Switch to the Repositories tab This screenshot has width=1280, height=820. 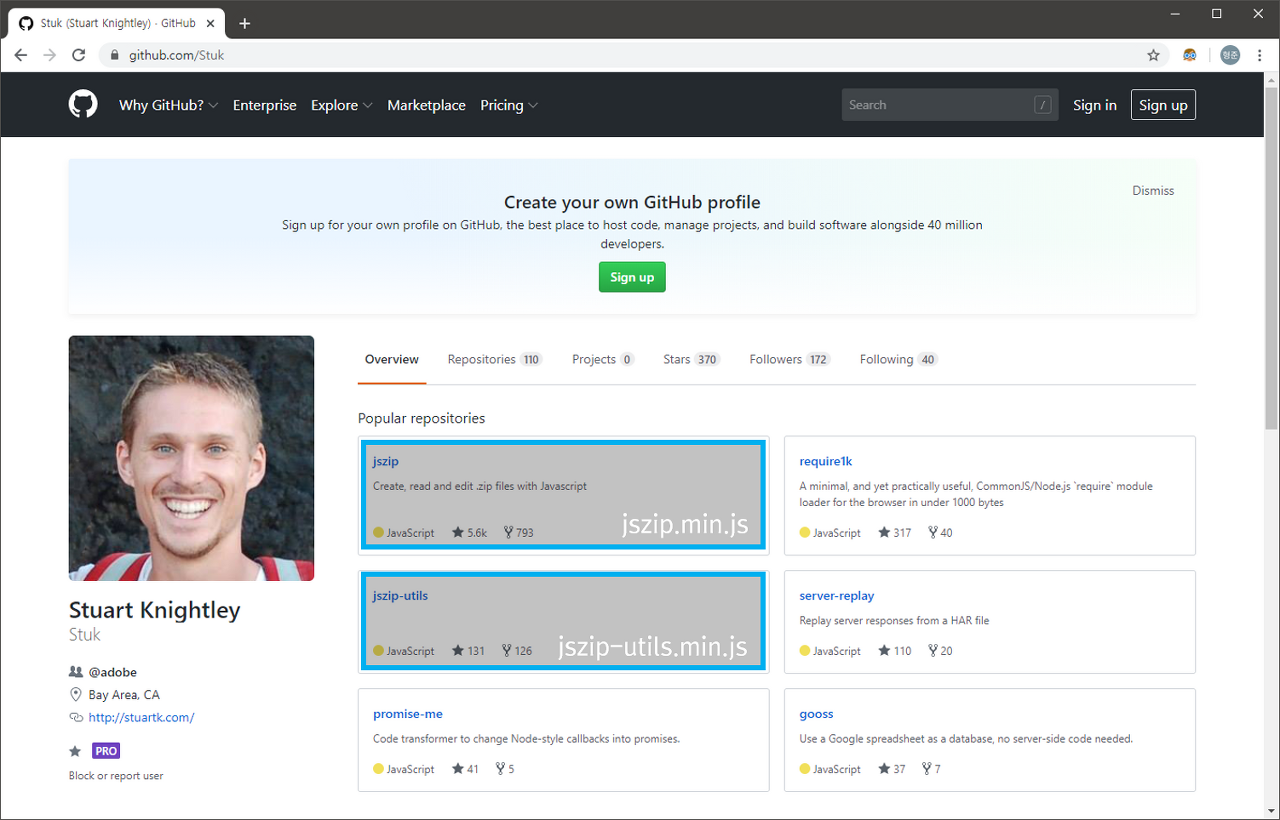[x=495, y=359]
